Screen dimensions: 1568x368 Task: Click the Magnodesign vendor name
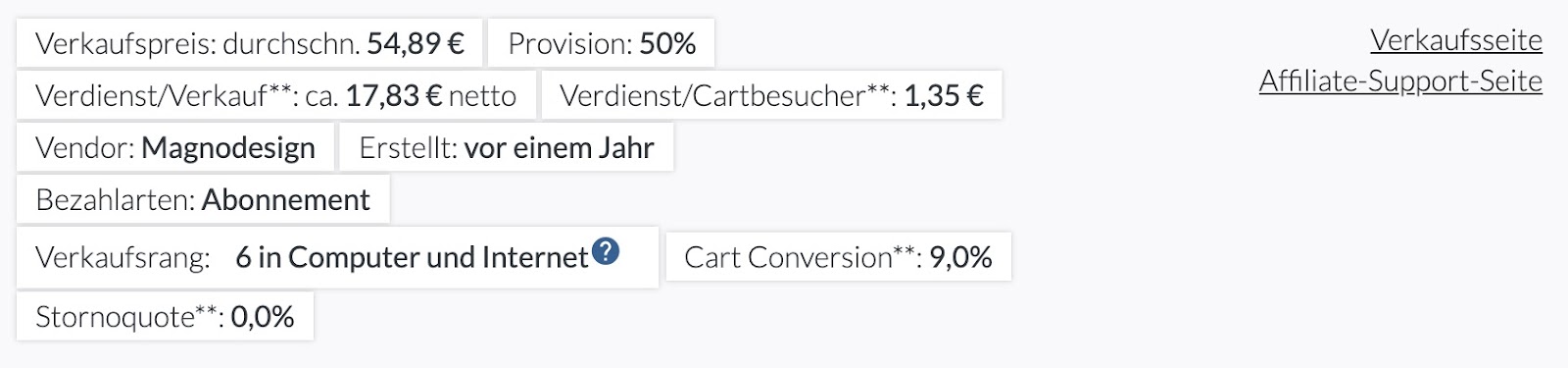228,147
